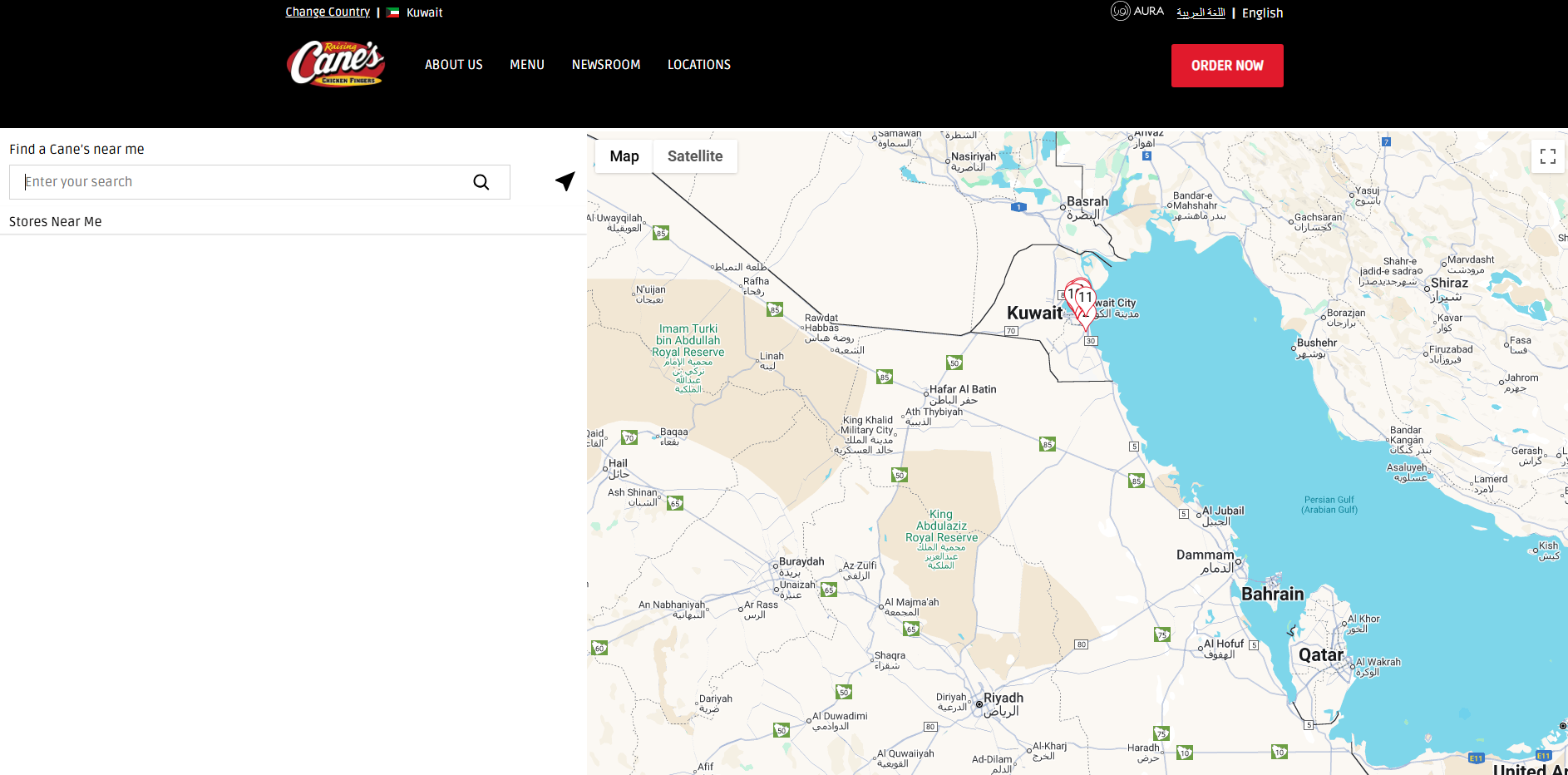
Task: Click the Kuwait country label on map
Action: [1034, 313]
